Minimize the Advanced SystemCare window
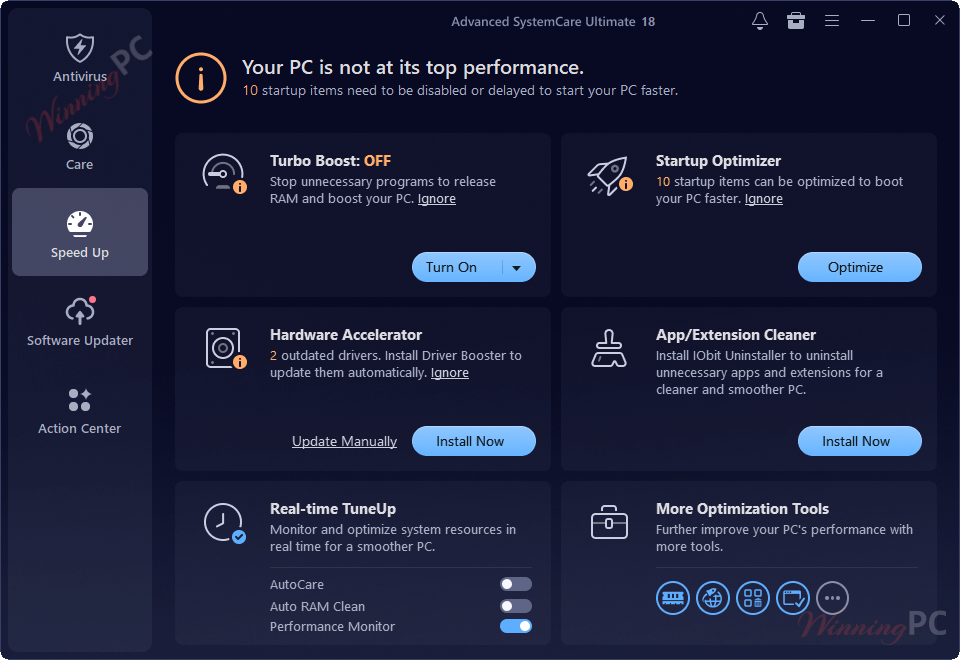The width and height of the screenshot is (960, 660). click(868, 20)
